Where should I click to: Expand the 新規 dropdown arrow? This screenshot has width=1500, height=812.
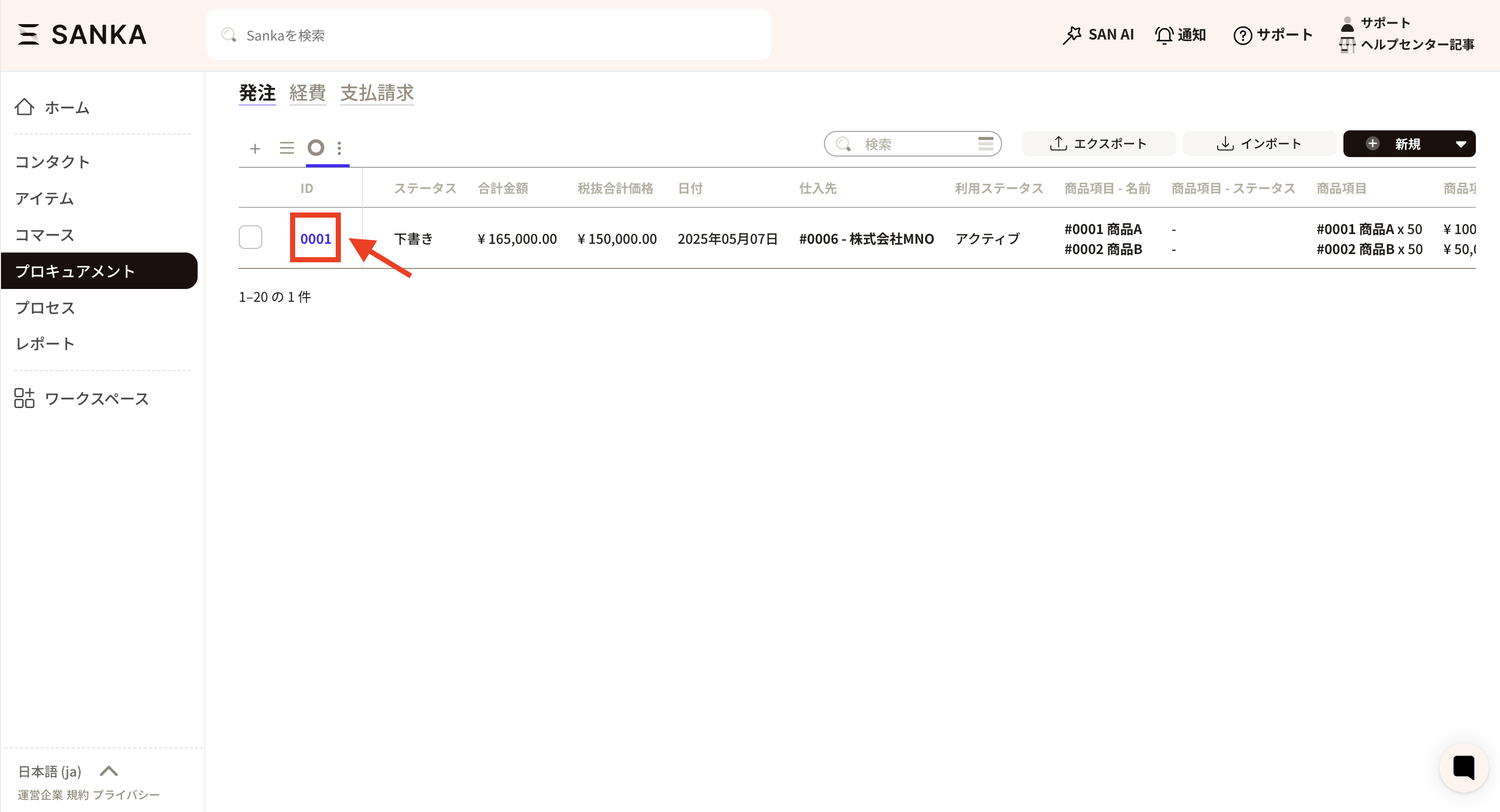[x=1460, y=144]
